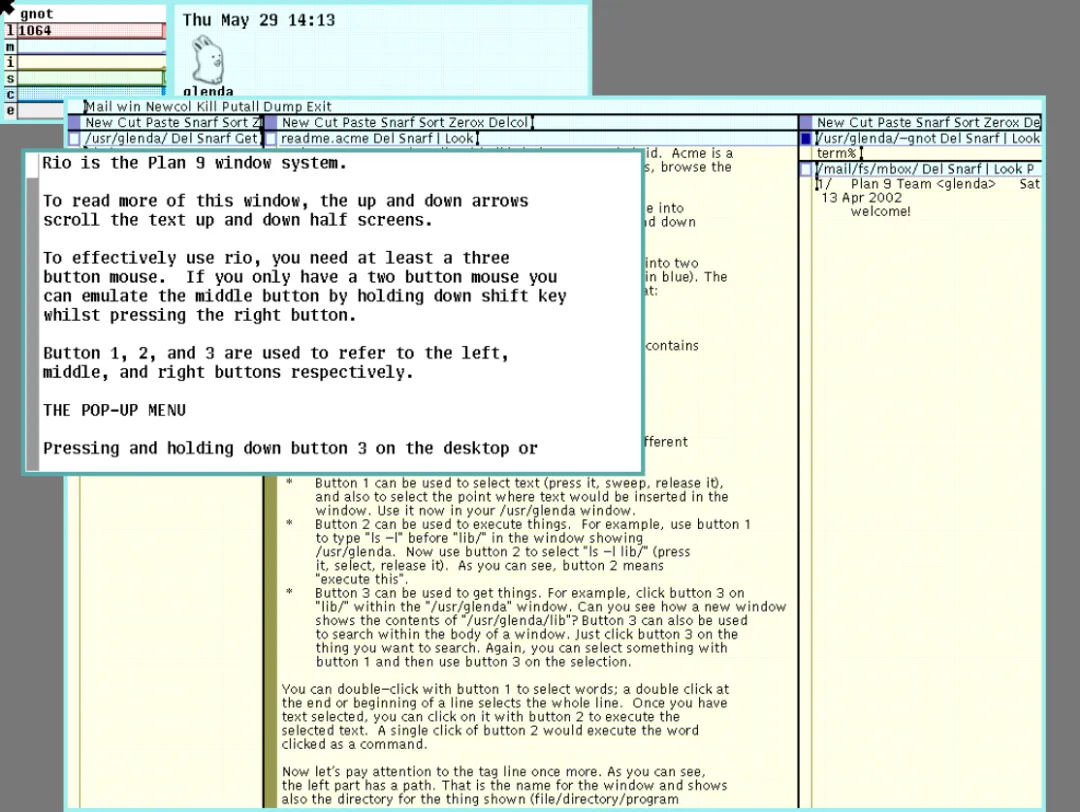The height and width of the screenshot is (812, 1080).
Task: Click Del in the /mail/fs/mbox/ window tag
Action: pyautogui.click(x=933, y=169)
